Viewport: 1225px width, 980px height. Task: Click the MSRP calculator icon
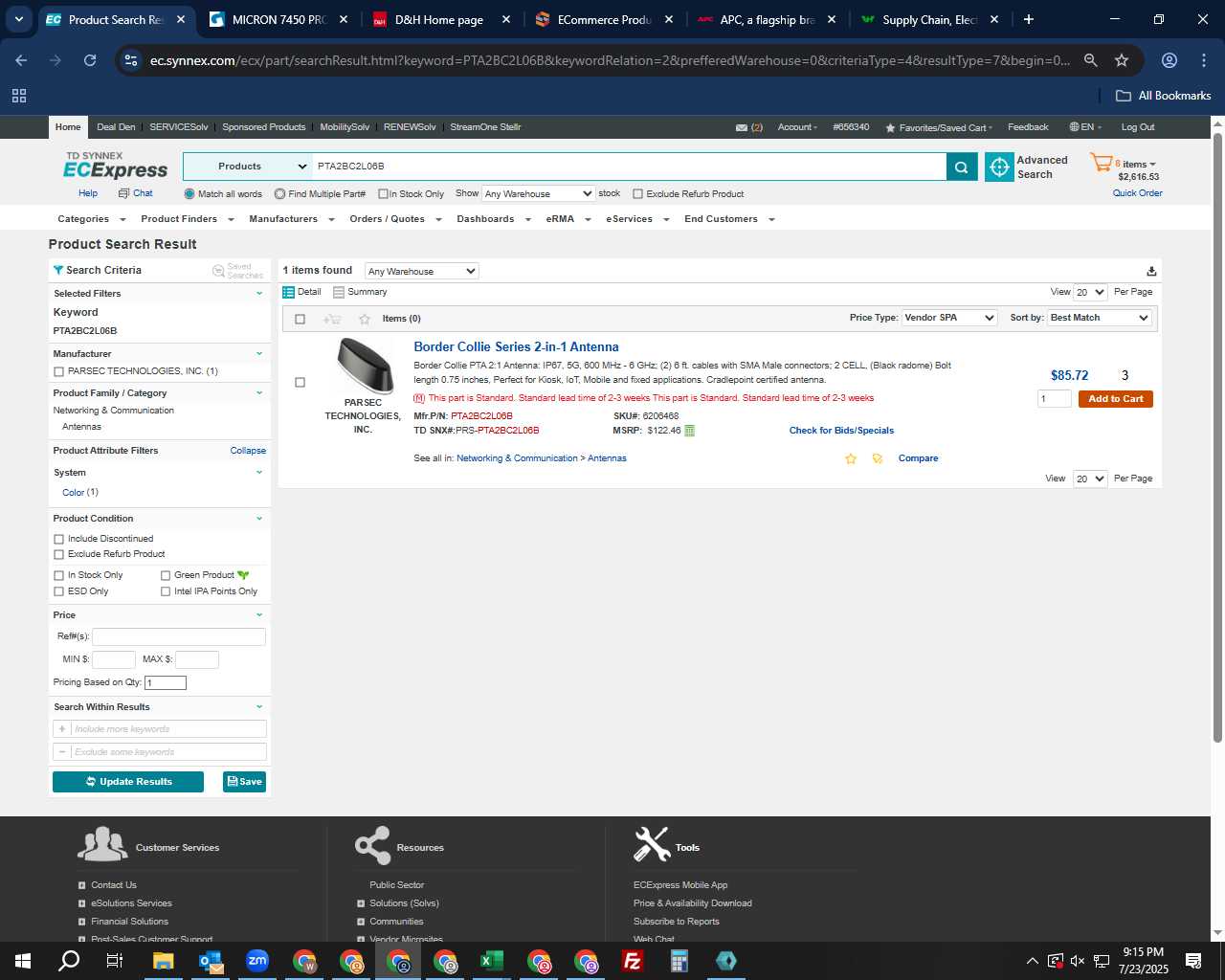pyautogui.click(x=689, y=431)
